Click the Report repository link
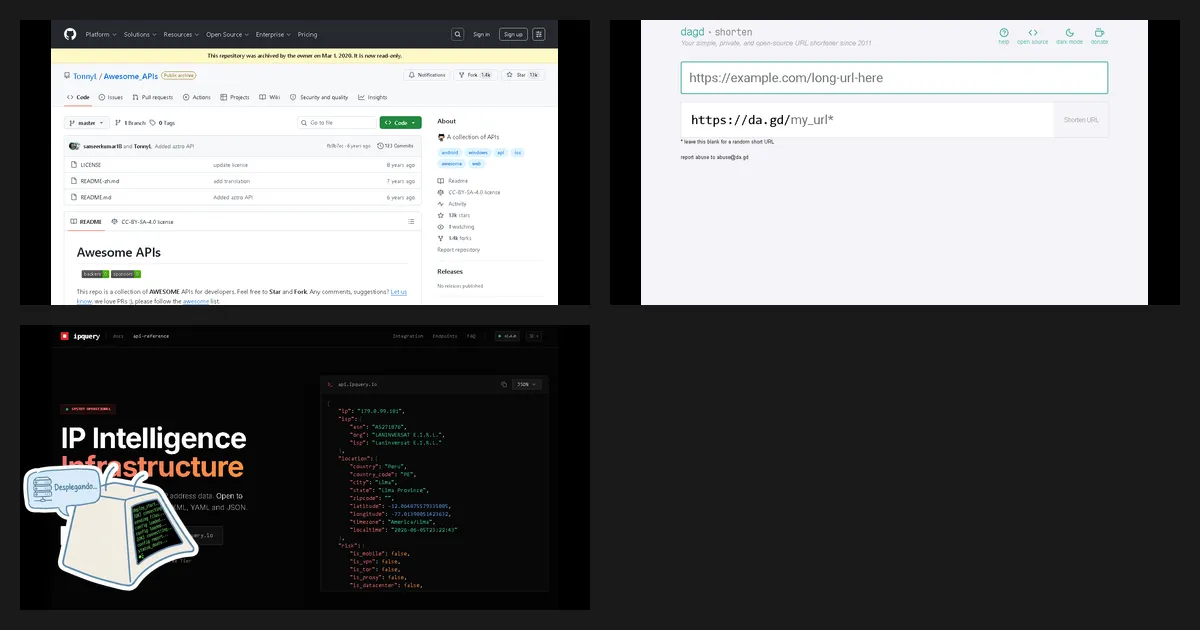The image size is (1200, 630). coord(458,250)
